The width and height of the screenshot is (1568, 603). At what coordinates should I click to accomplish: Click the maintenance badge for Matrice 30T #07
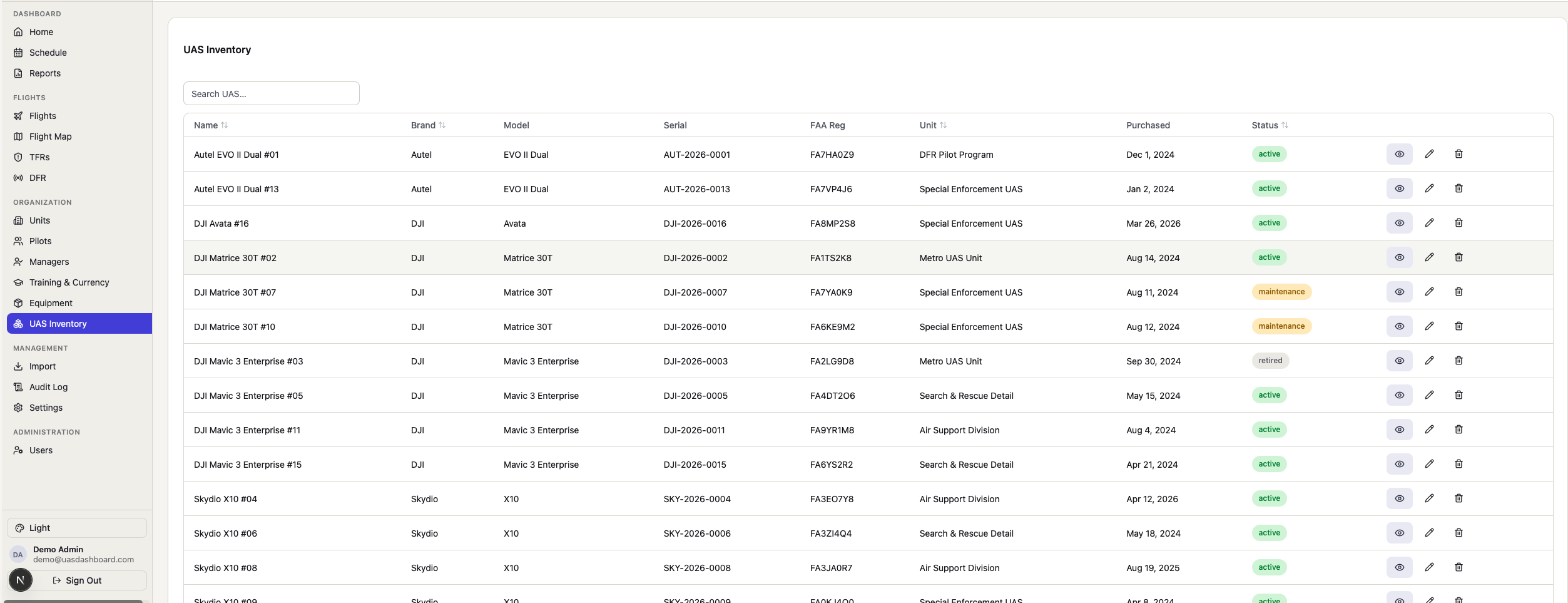pyautogui.click(x=1281, y=292)
